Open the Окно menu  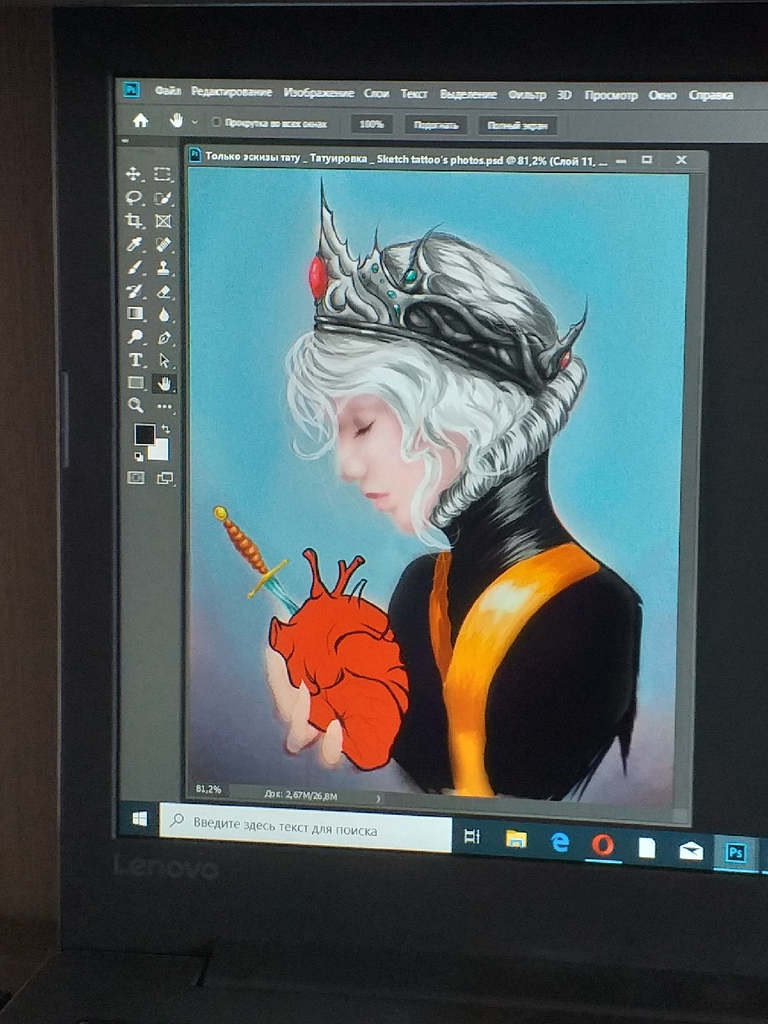662,95
